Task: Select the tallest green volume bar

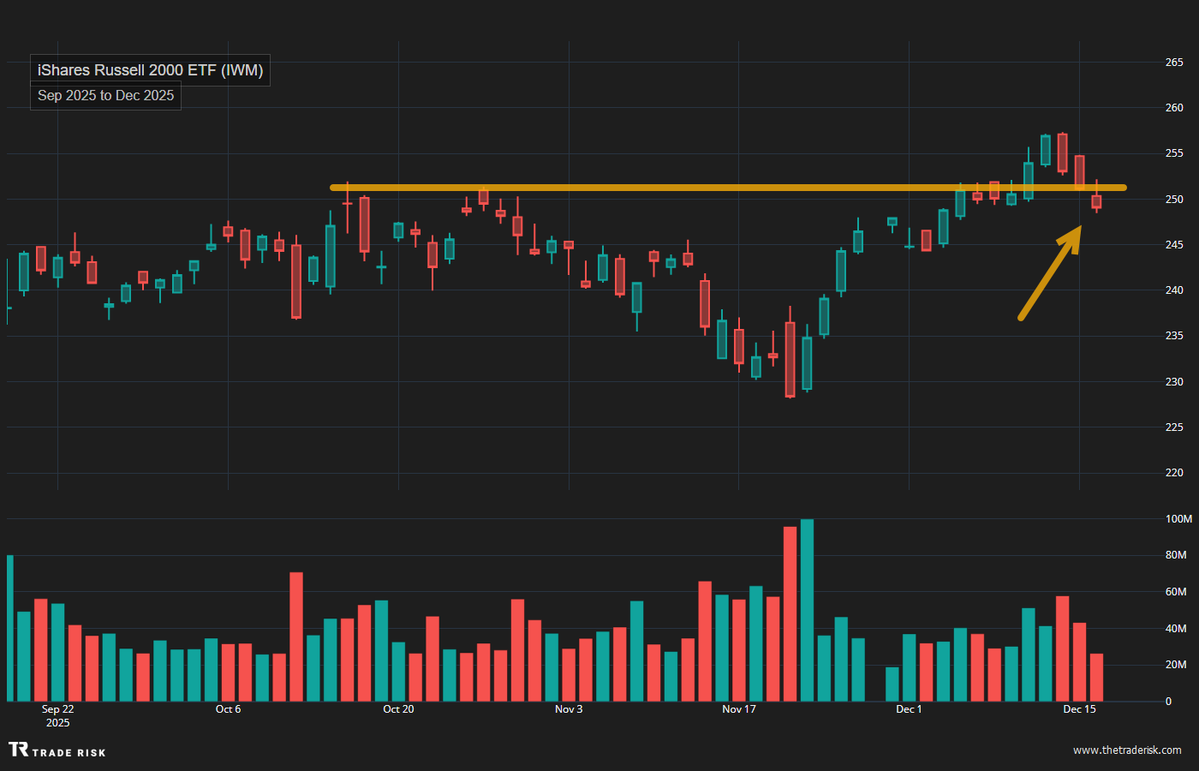Action: 807,610
